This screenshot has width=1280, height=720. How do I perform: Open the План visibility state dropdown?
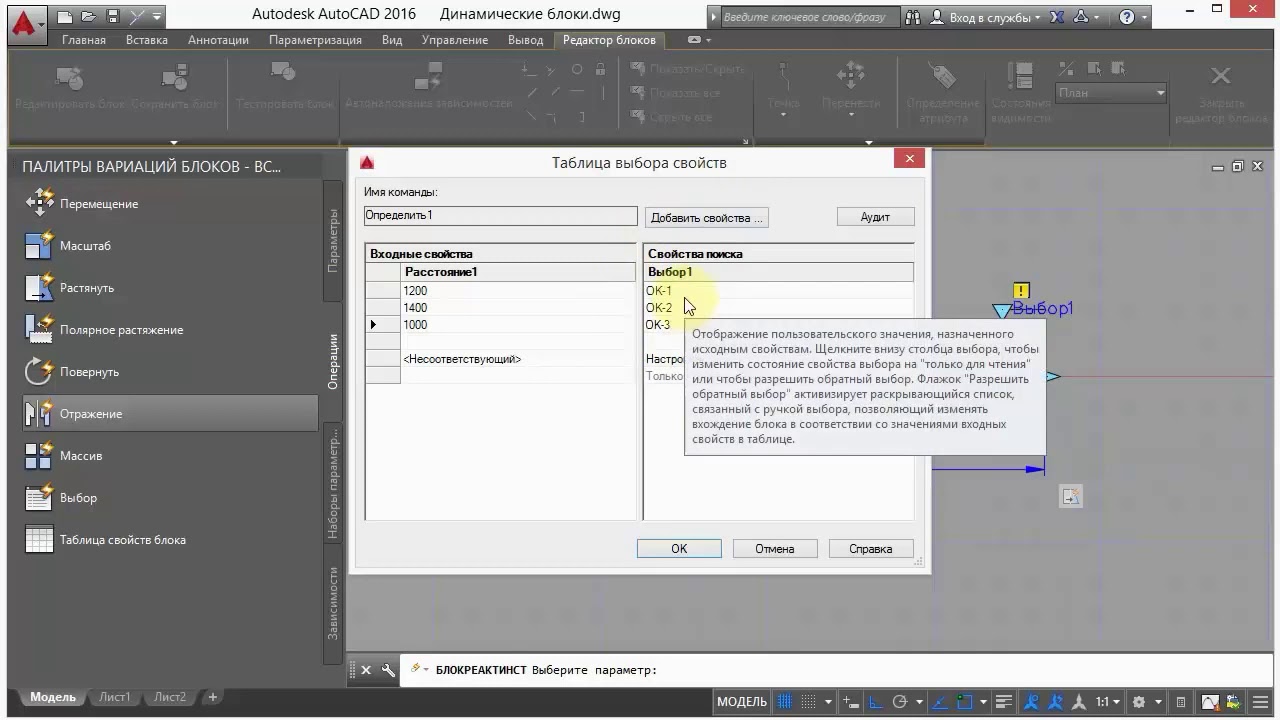point(1112,93)
